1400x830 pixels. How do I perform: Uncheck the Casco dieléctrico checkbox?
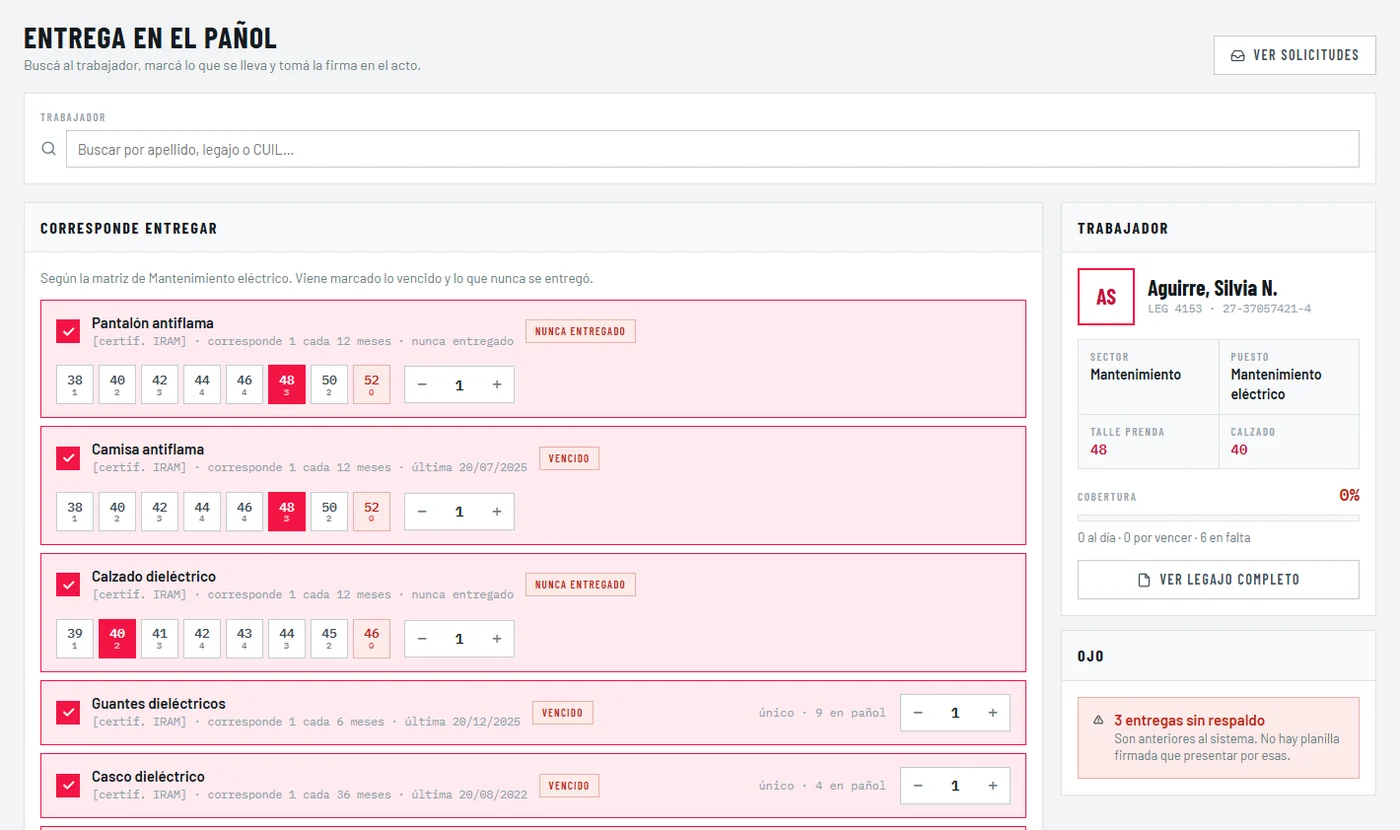[68, 785]
